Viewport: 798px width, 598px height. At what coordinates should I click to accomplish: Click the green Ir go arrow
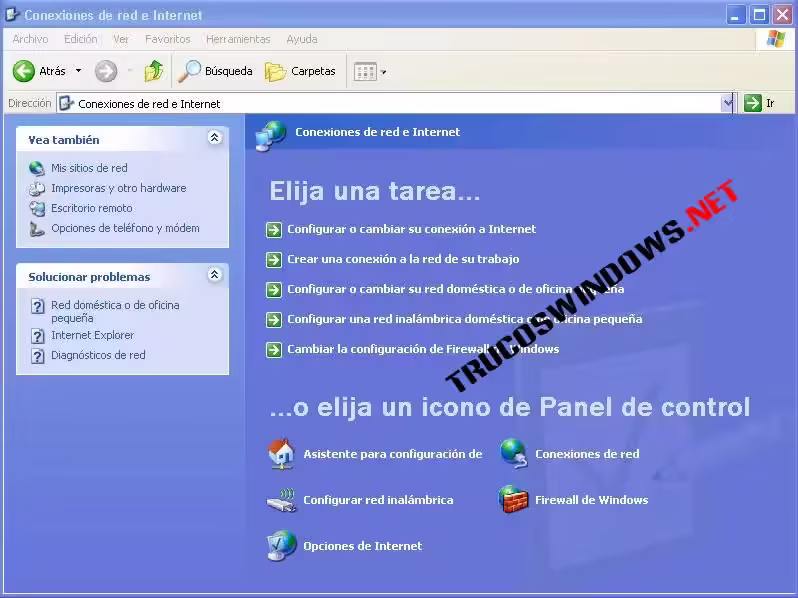point(752,103)
